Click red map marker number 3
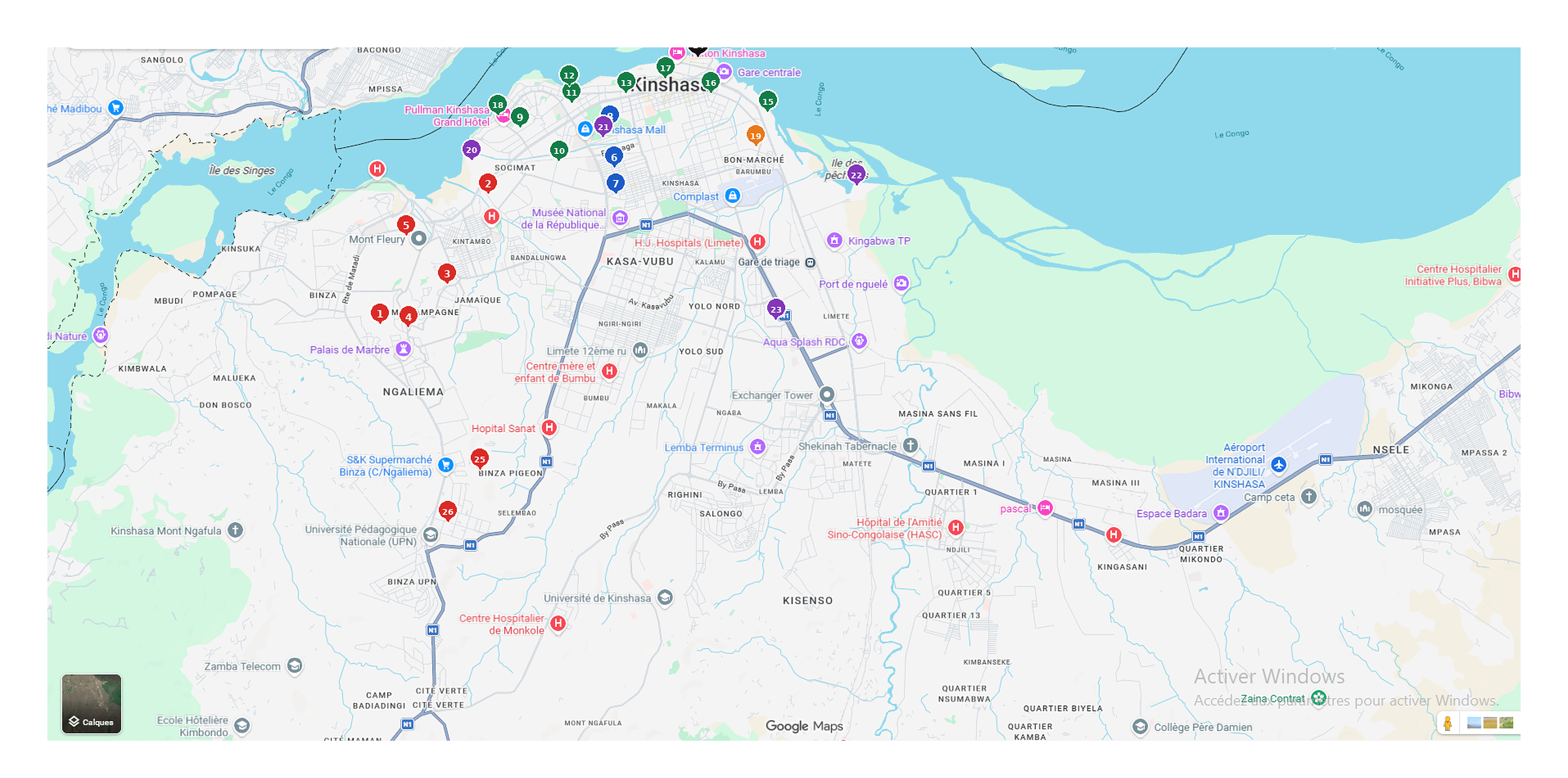Screen dimensions: 1568x778 pos(447,273)
